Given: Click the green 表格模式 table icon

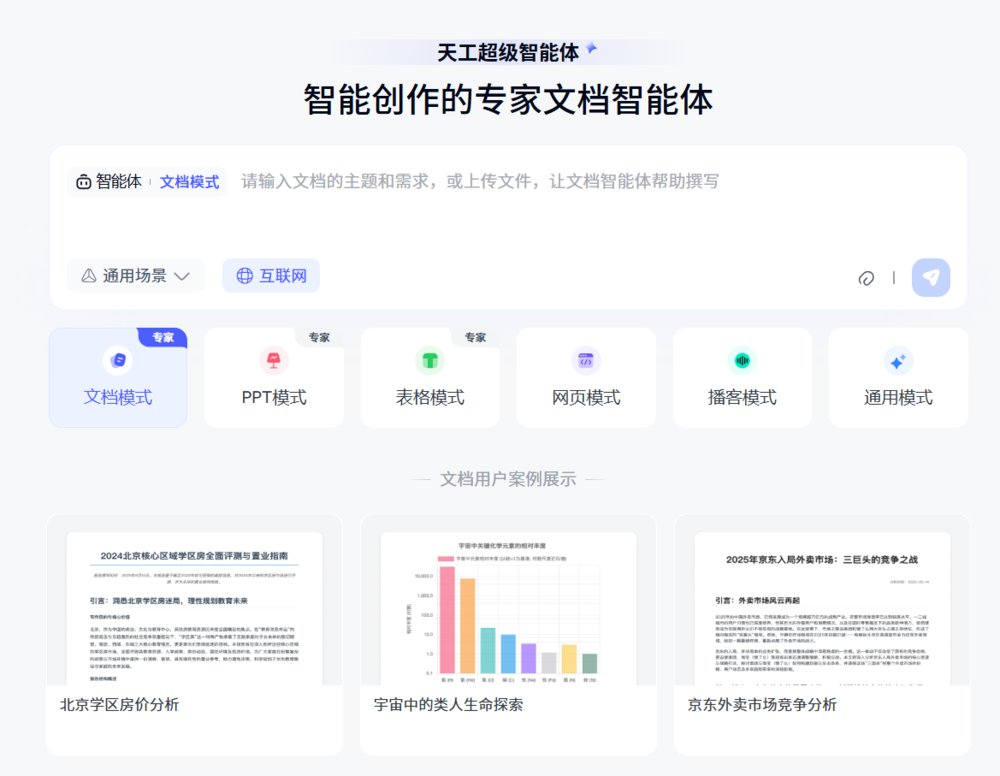Looking at the screenshot, I should coord(430,360).
